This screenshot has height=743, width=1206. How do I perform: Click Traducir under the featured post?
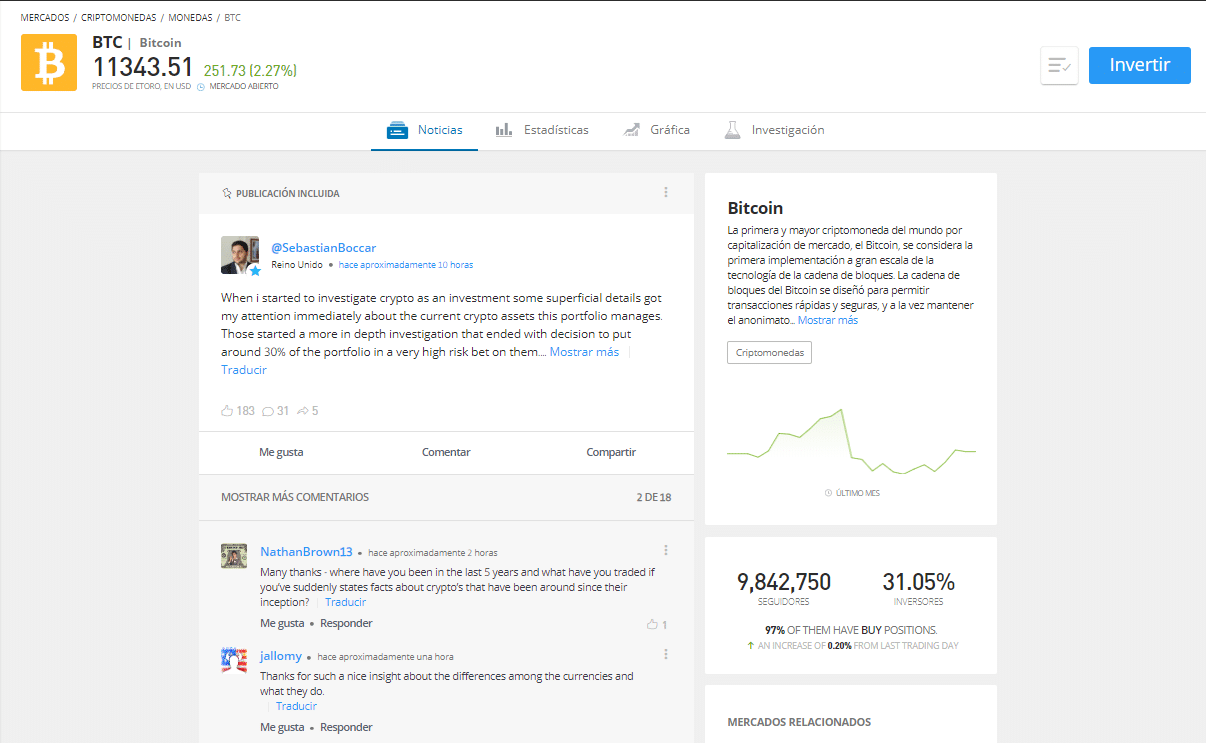[244, 370]
